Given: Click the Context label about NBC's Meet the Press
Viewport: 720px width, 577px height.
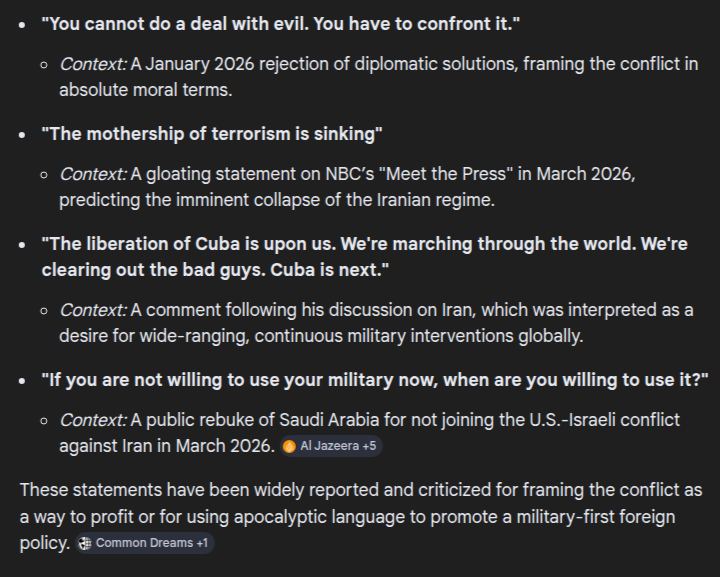Looking at the screenshot, I should 93,174.
